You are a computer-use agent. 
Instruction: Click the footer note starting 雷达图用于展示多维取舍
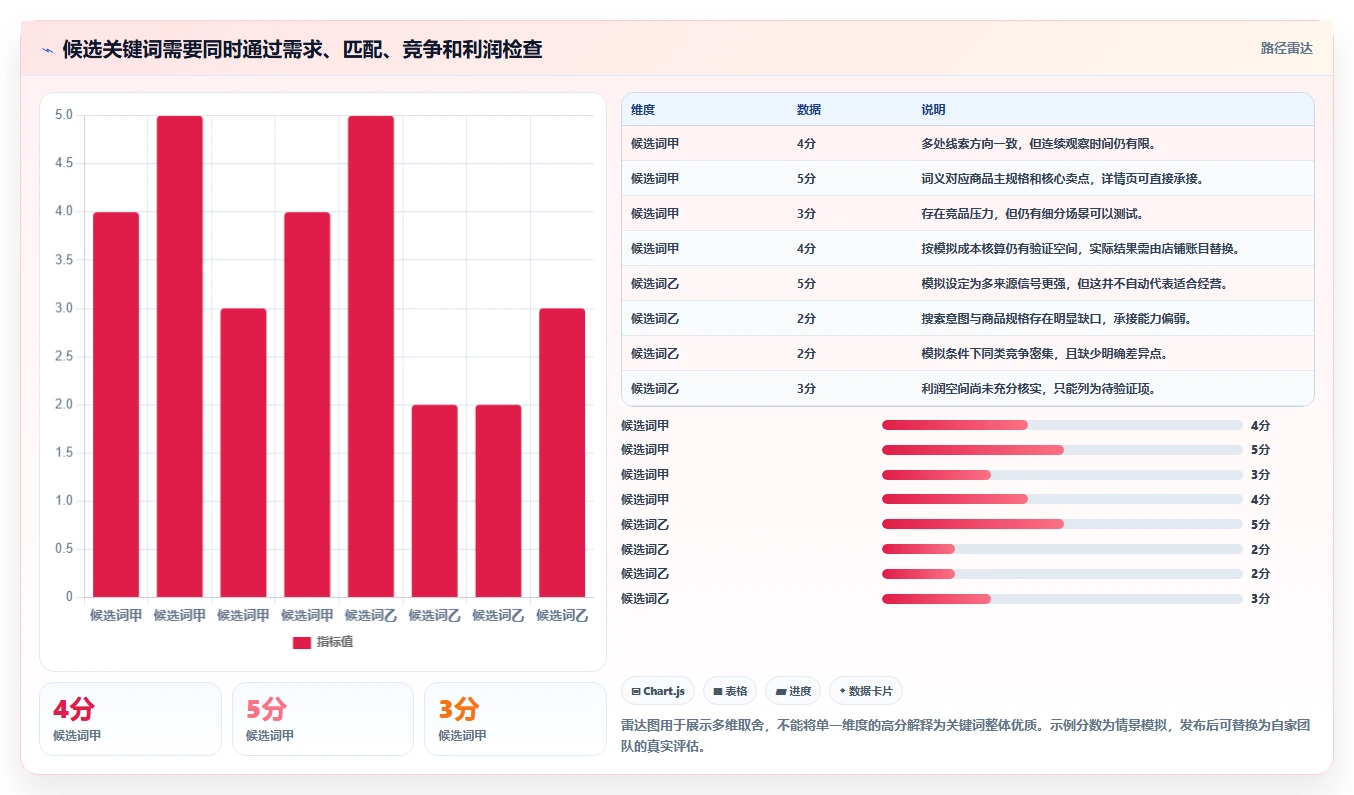tap(965, 735)
